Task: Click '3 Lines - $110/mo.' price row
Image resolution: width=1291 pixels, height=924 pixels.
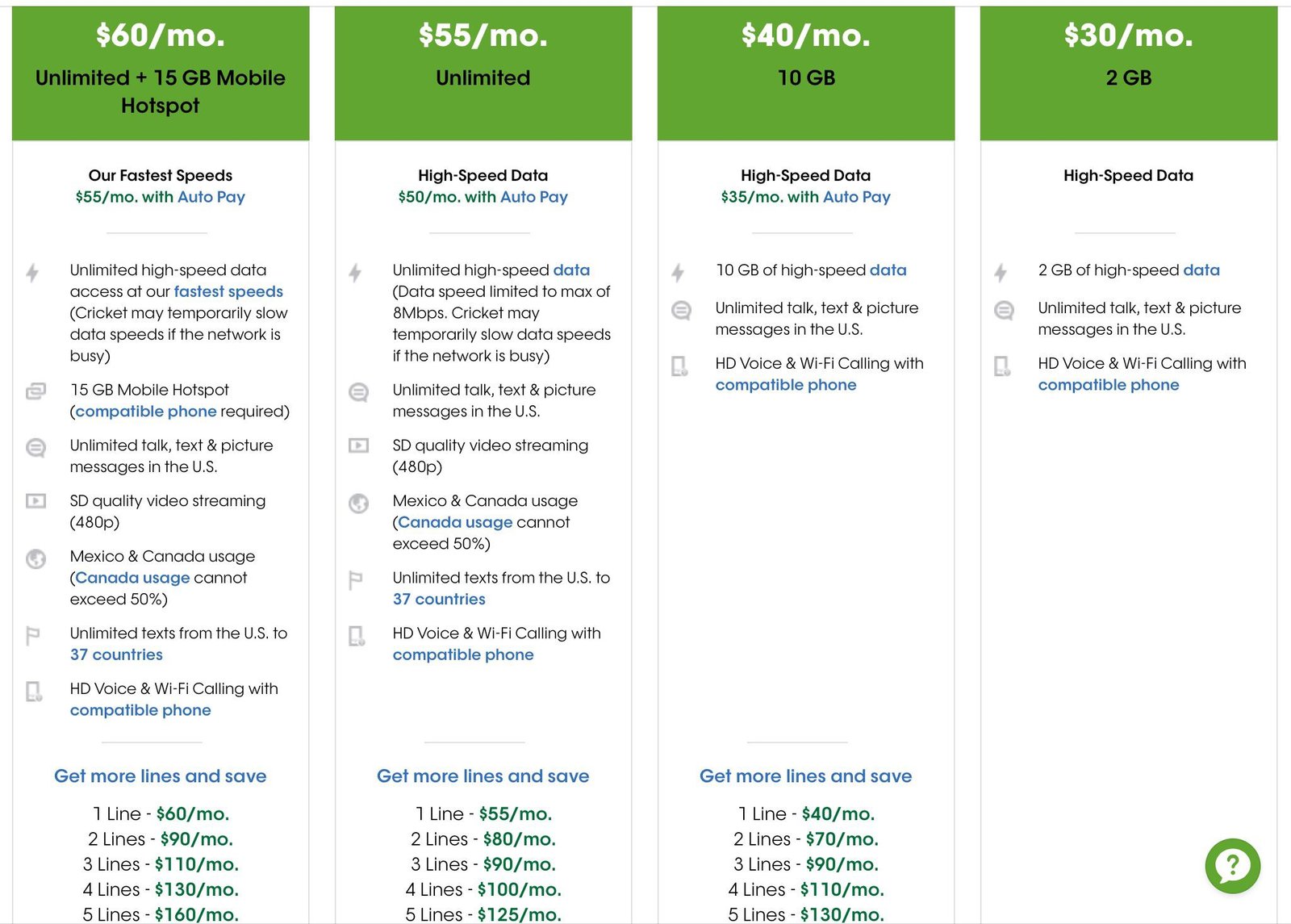Action: point(161,864)
